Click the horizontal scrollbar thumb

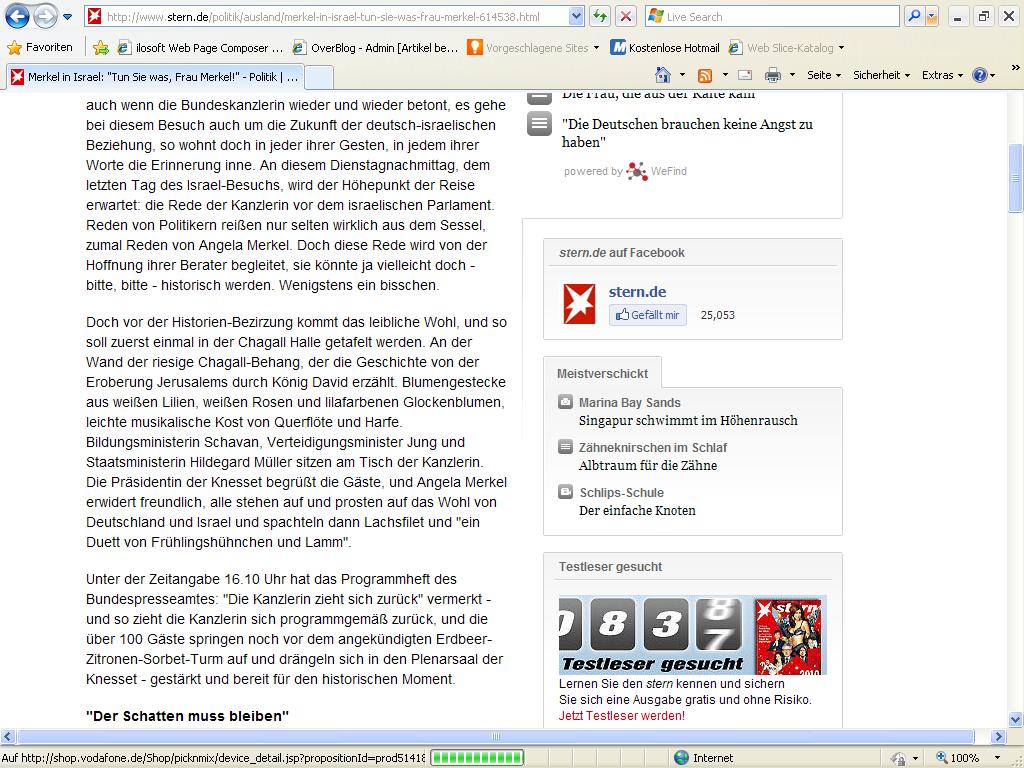[496, 737]
